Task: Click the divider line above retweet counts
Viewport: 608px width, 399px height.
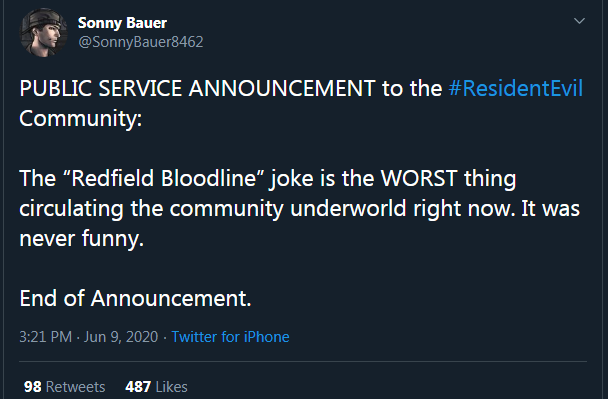Action: click(303, 361)
